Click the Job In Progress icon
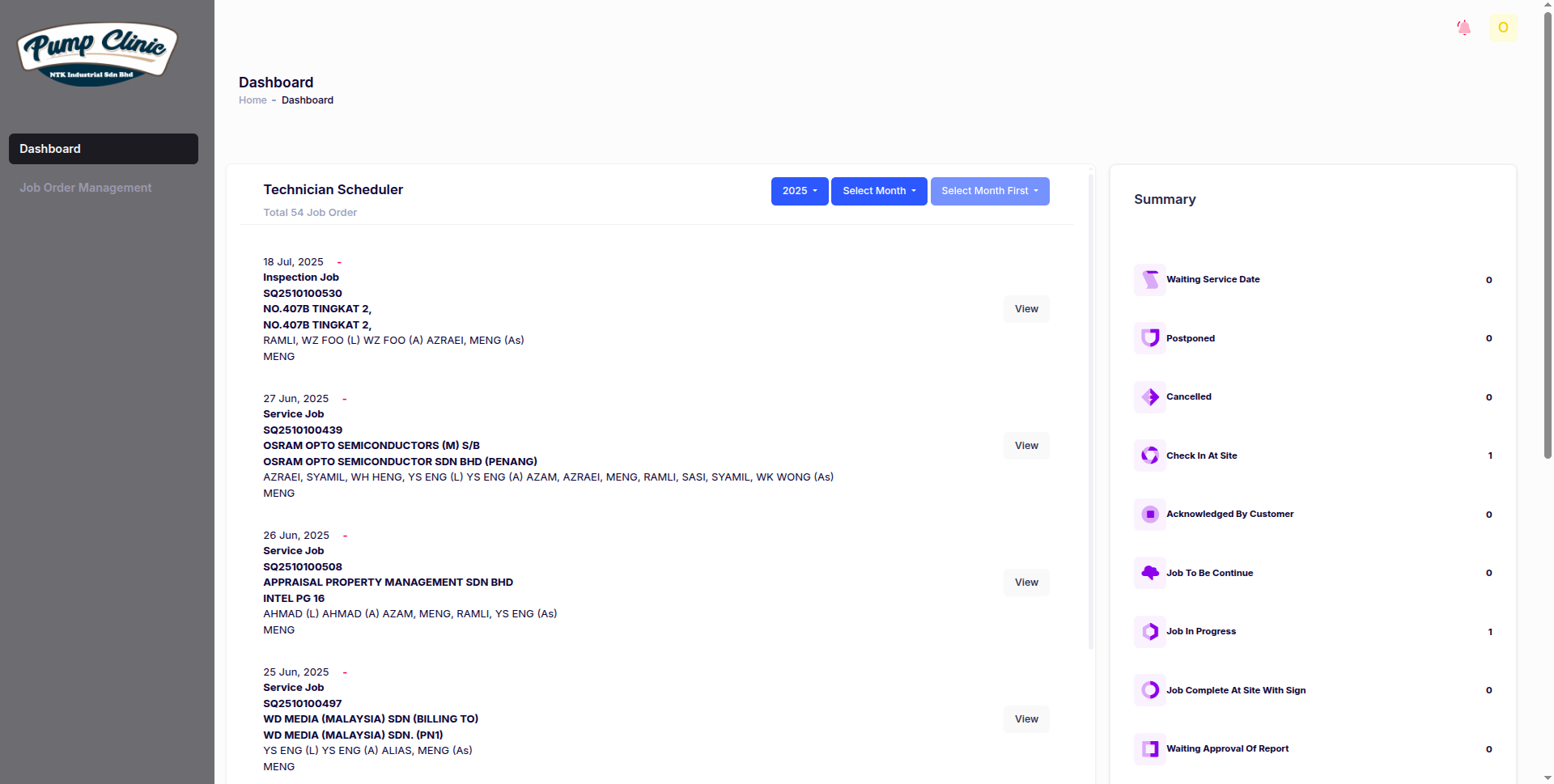 tap(1149, 632)
